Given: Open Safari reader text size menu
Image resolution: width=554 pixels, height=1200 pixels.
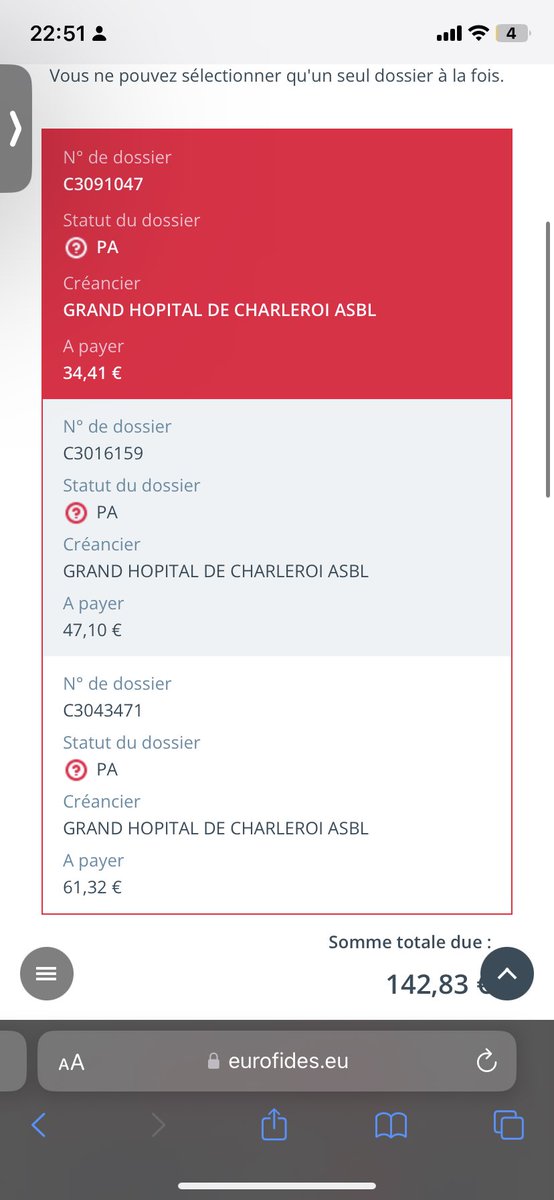Looking at the screenshot, I should pos(71,1062).
